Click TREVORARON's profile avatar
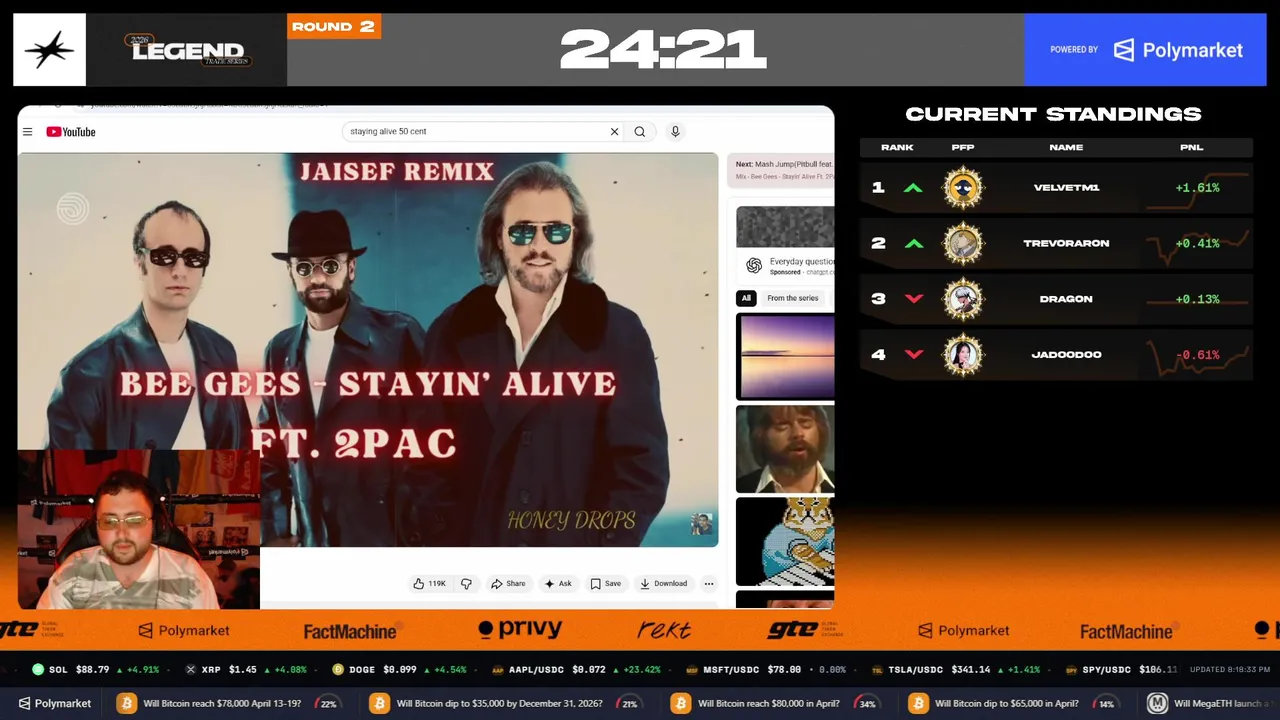Image resolution: width=1280 pixels, height=720 pixels. coord(963,243)
